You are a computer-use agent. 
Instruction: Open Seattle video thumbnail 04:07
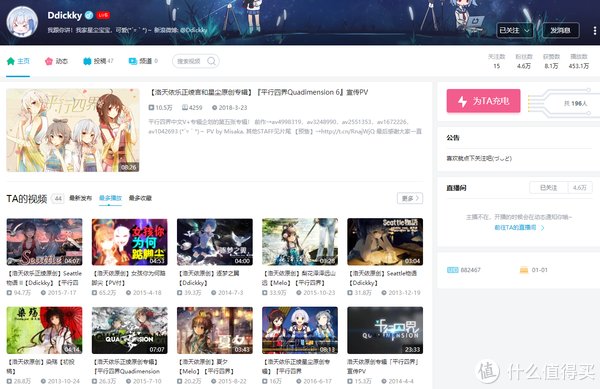point(44,242)
